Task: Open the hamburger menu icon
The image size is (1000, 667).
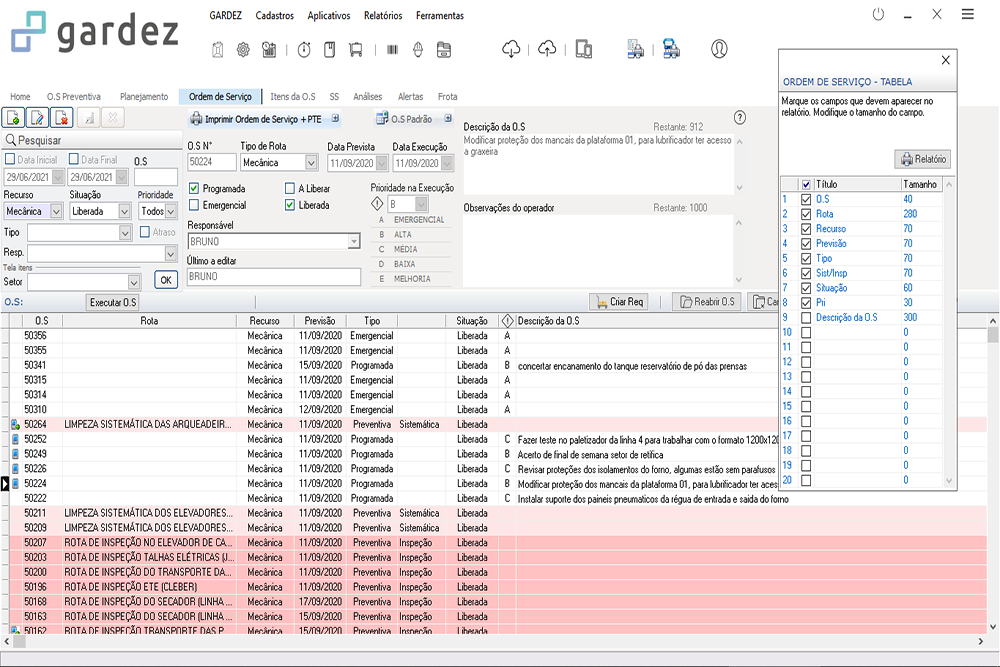Action: pos(967,14)
